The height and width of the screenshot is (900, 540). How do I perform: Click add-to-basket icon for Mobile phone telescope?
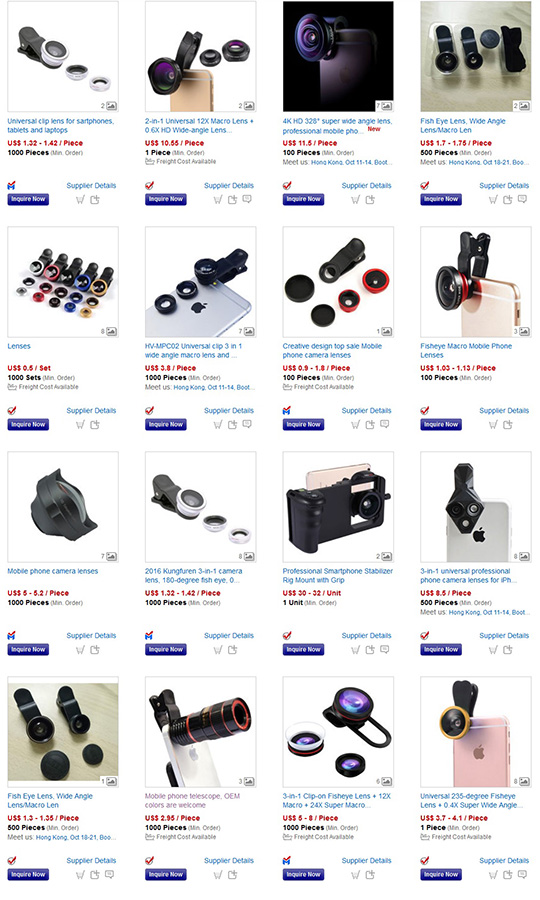point(232,875)
